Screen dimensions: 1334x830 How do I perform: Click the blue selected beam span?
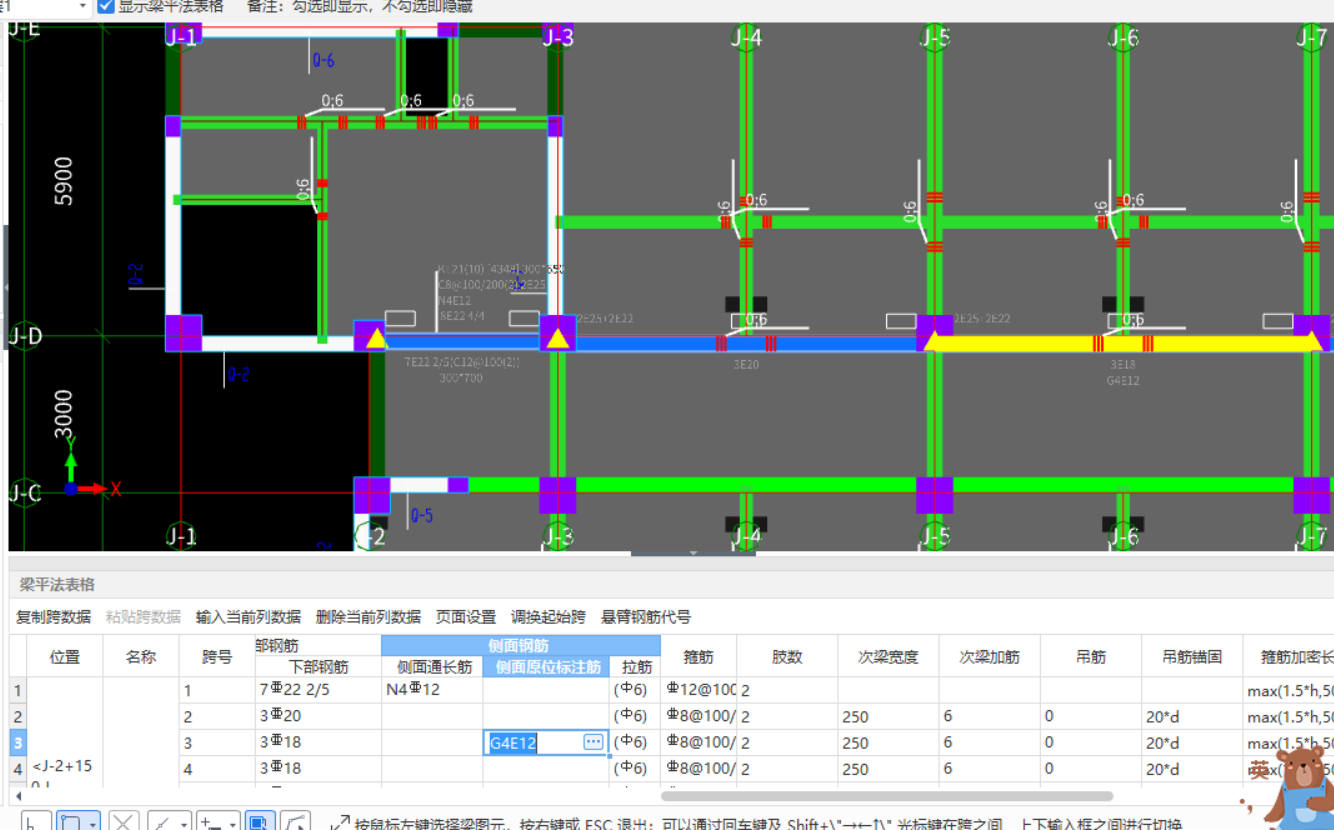tap(747, 343)
